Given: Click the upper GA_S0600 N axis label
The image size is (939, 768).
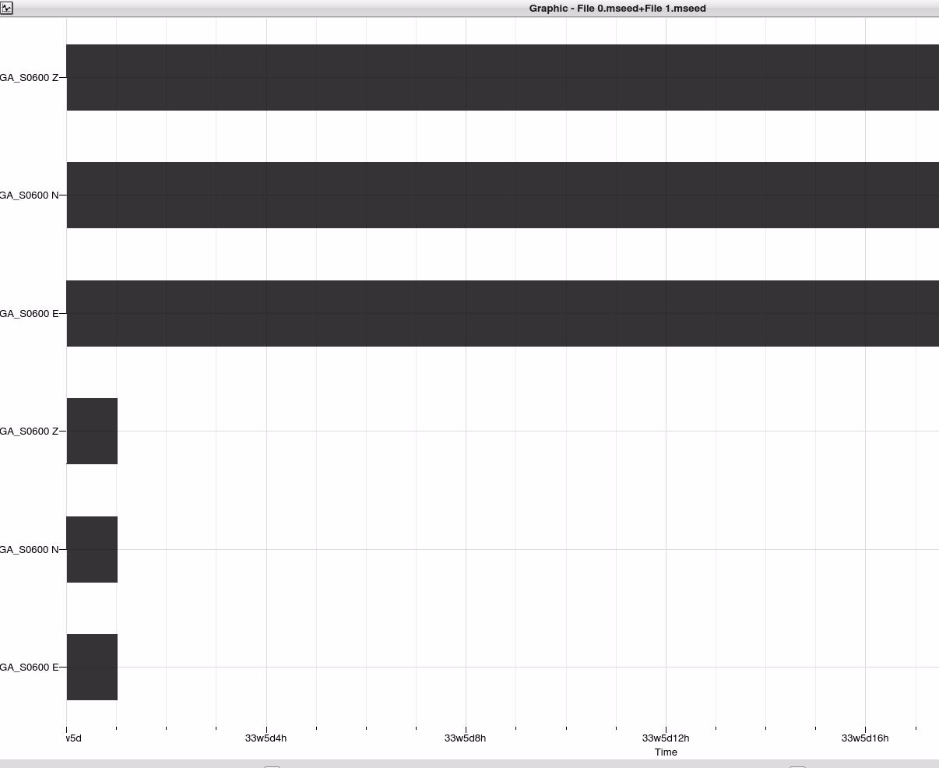Looking at the screenshot, I should (29, 195).
